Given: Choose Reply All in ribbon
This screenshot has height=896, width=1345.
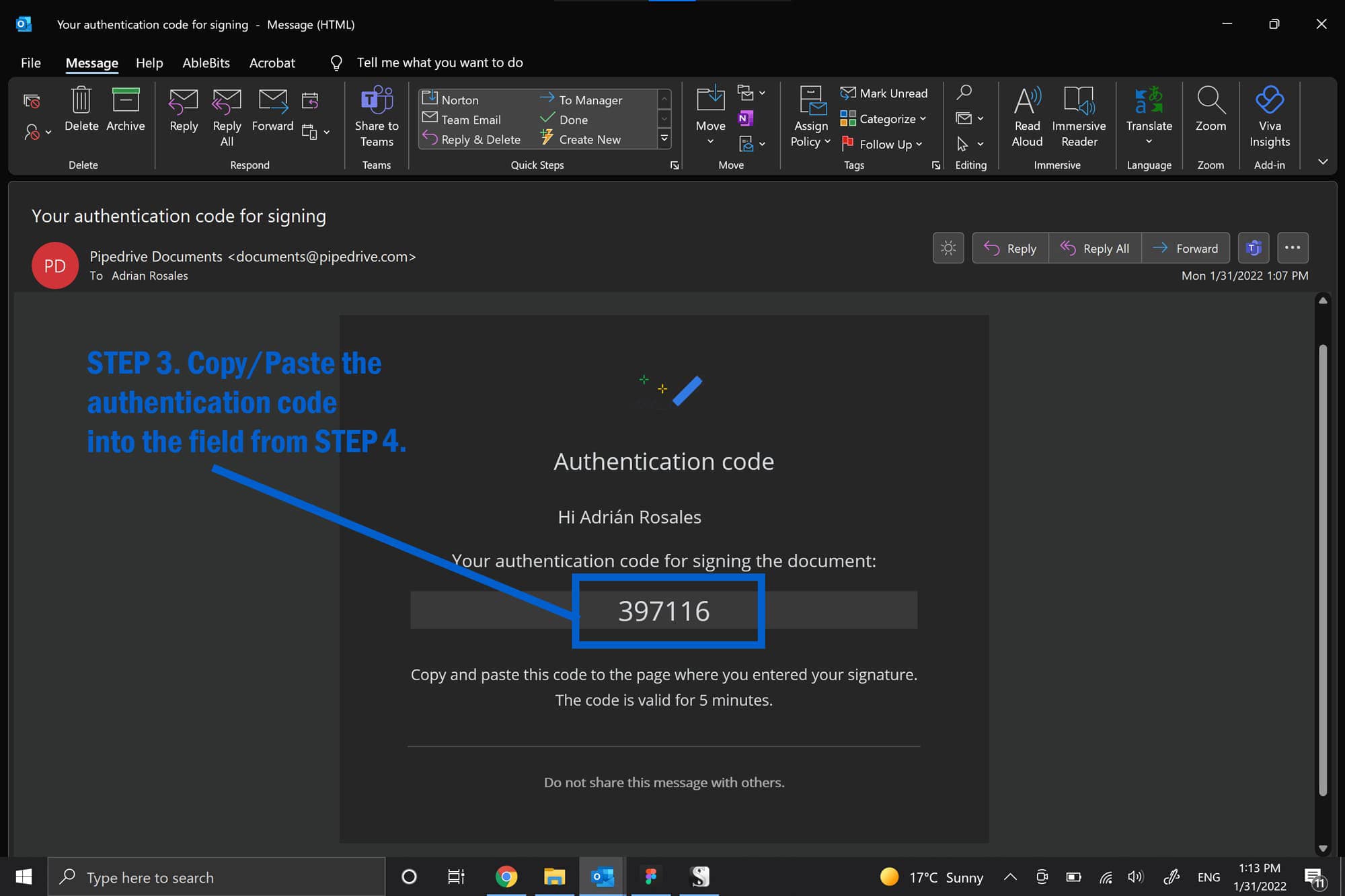Looking at the screenshot, I should coord(227,118).
